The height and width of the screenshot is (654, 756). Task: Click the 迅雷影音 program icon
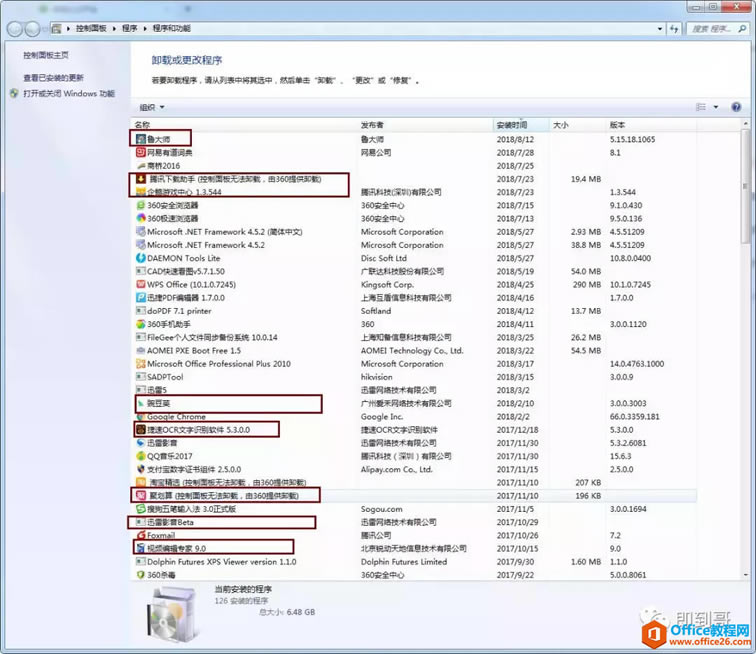(140, 443)
